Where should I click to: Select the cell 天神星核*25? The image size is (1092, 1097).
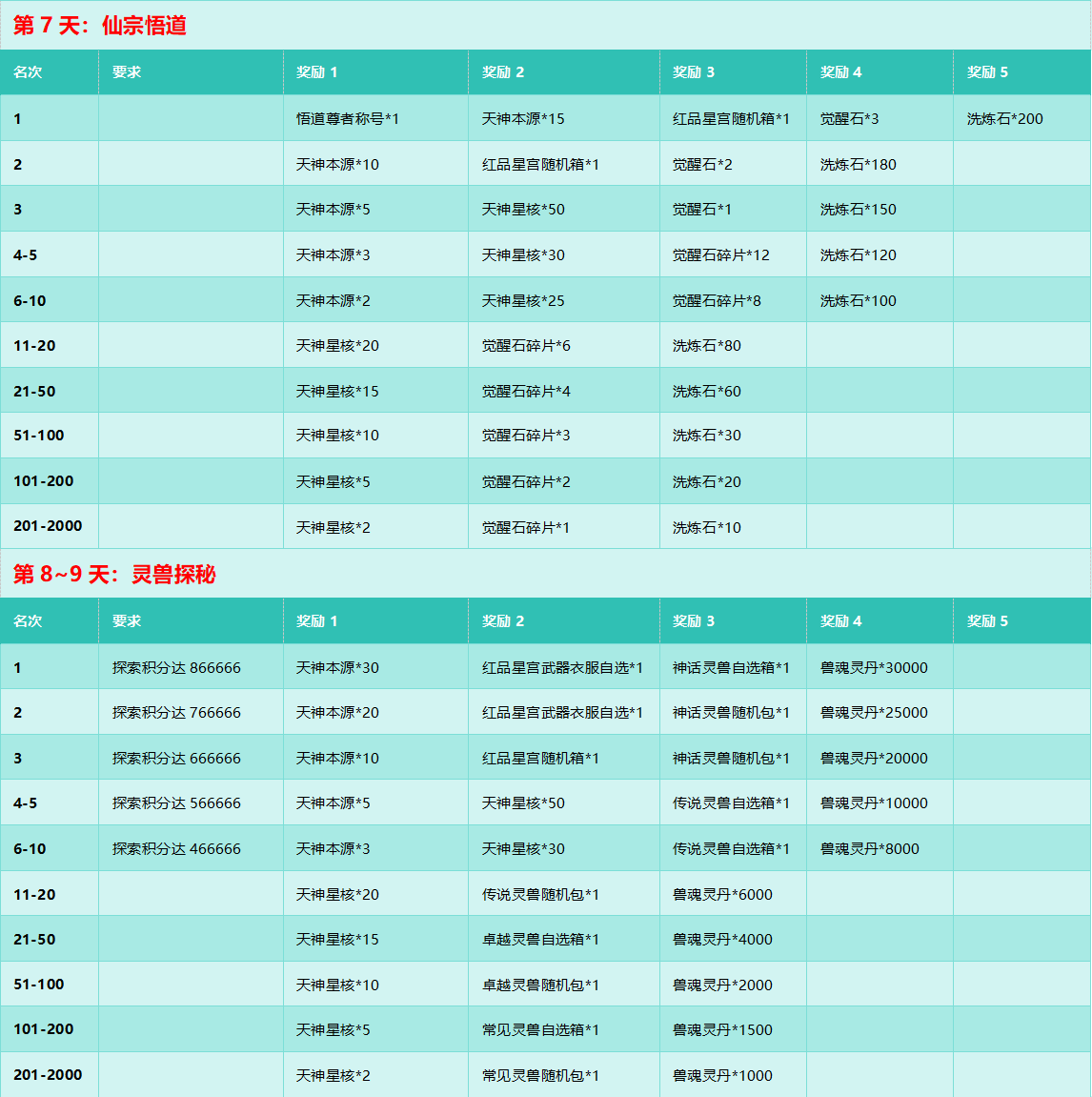564,300
